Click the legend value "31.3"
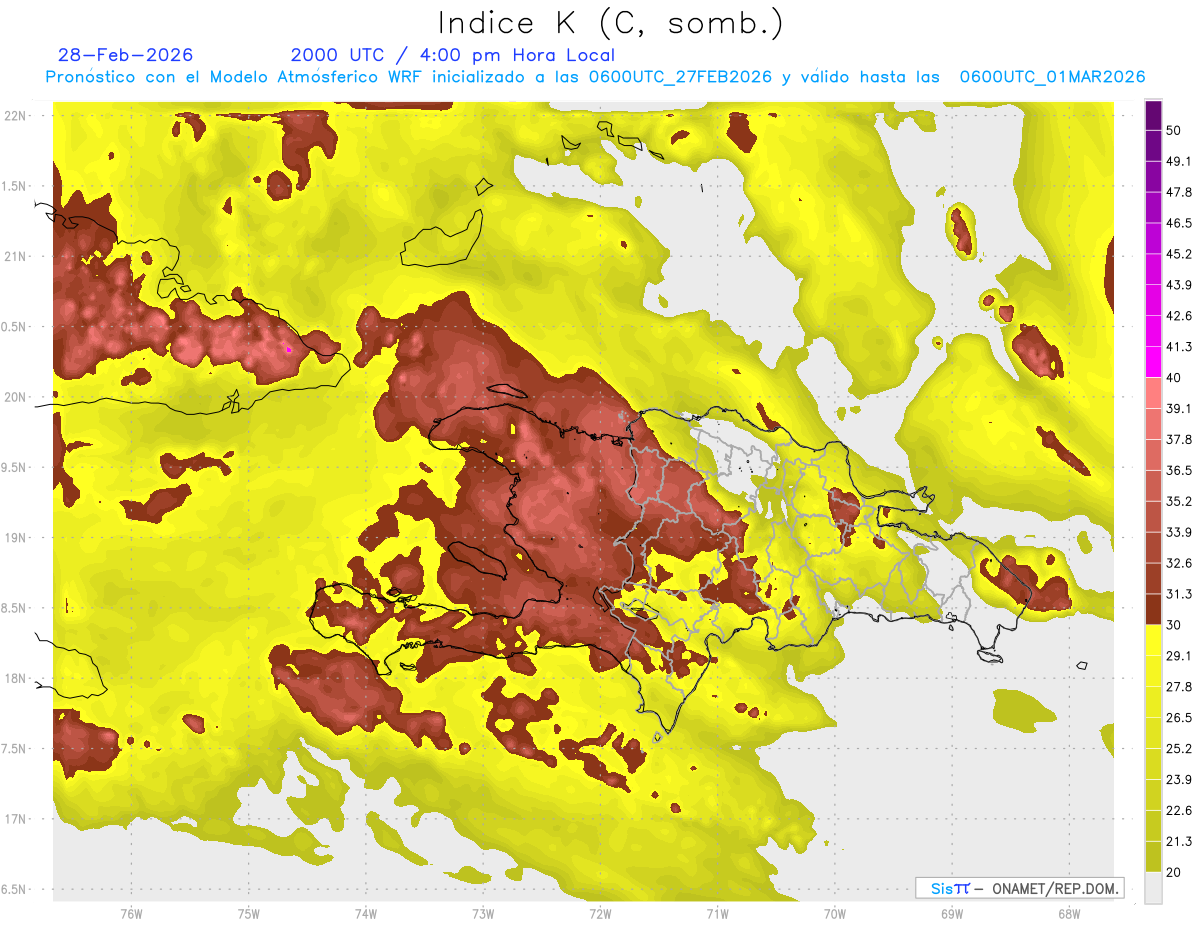 (x=1178, y=594)
